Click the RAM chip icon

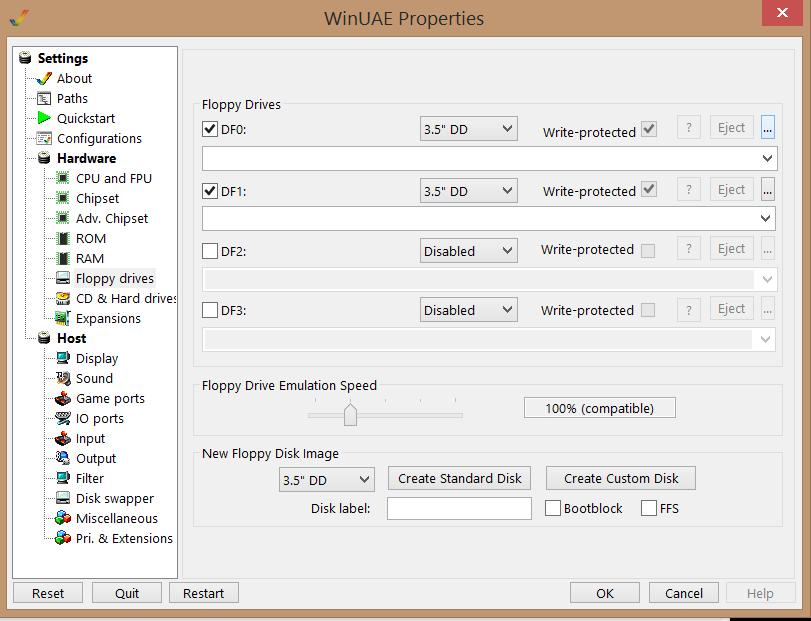[63, 259]
